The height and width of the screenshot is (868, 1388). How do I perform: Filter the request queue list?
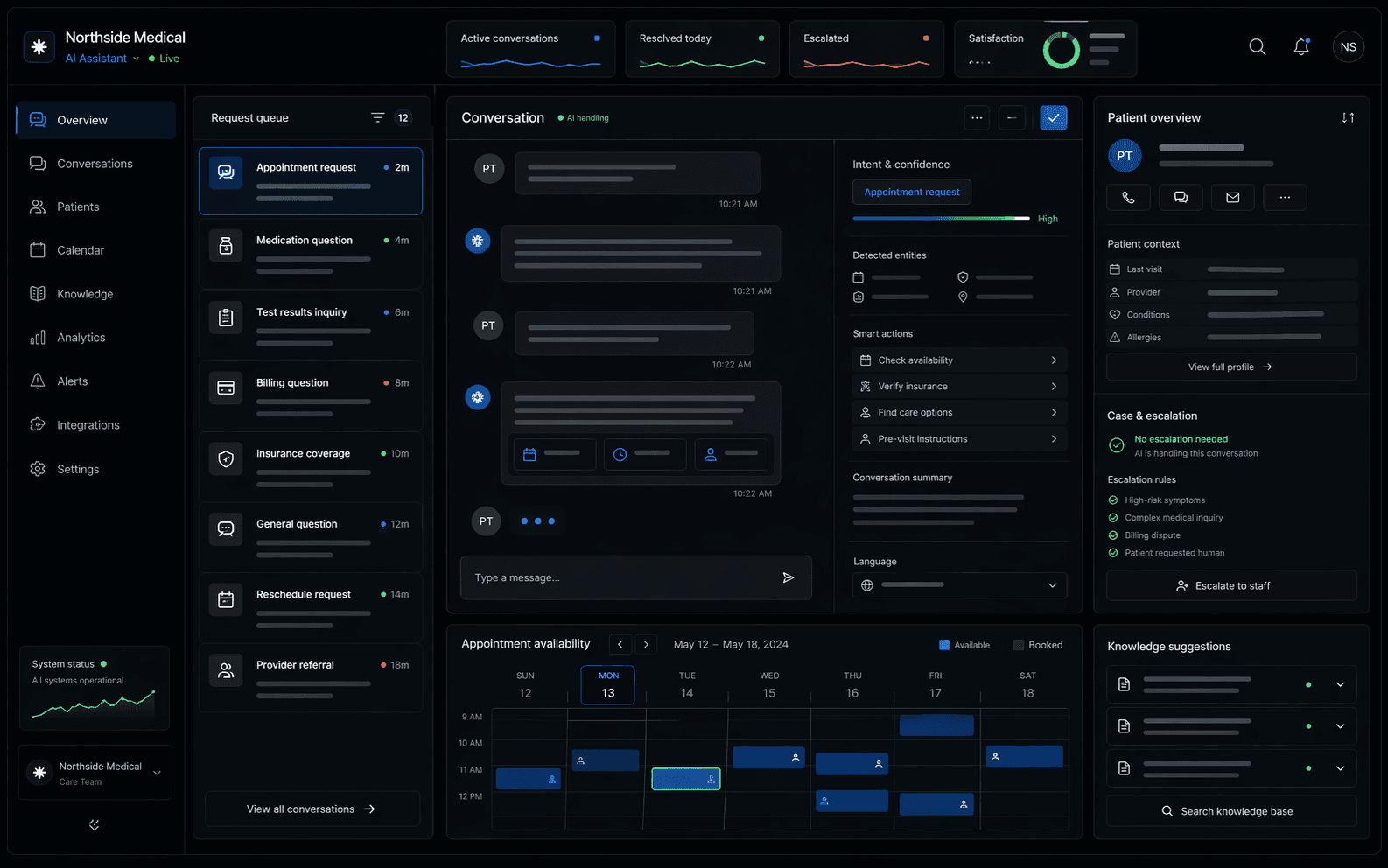[x=377, y=117]
